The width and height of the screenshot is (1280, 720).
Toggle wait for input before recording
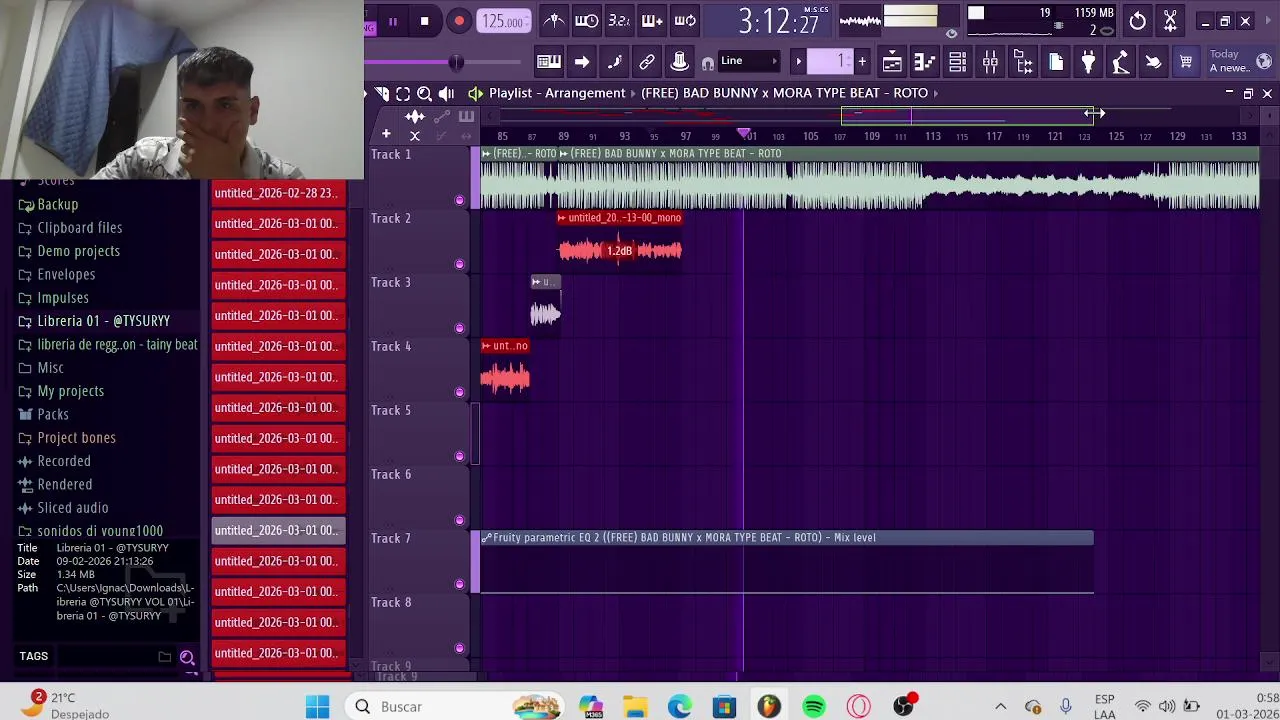587,21
